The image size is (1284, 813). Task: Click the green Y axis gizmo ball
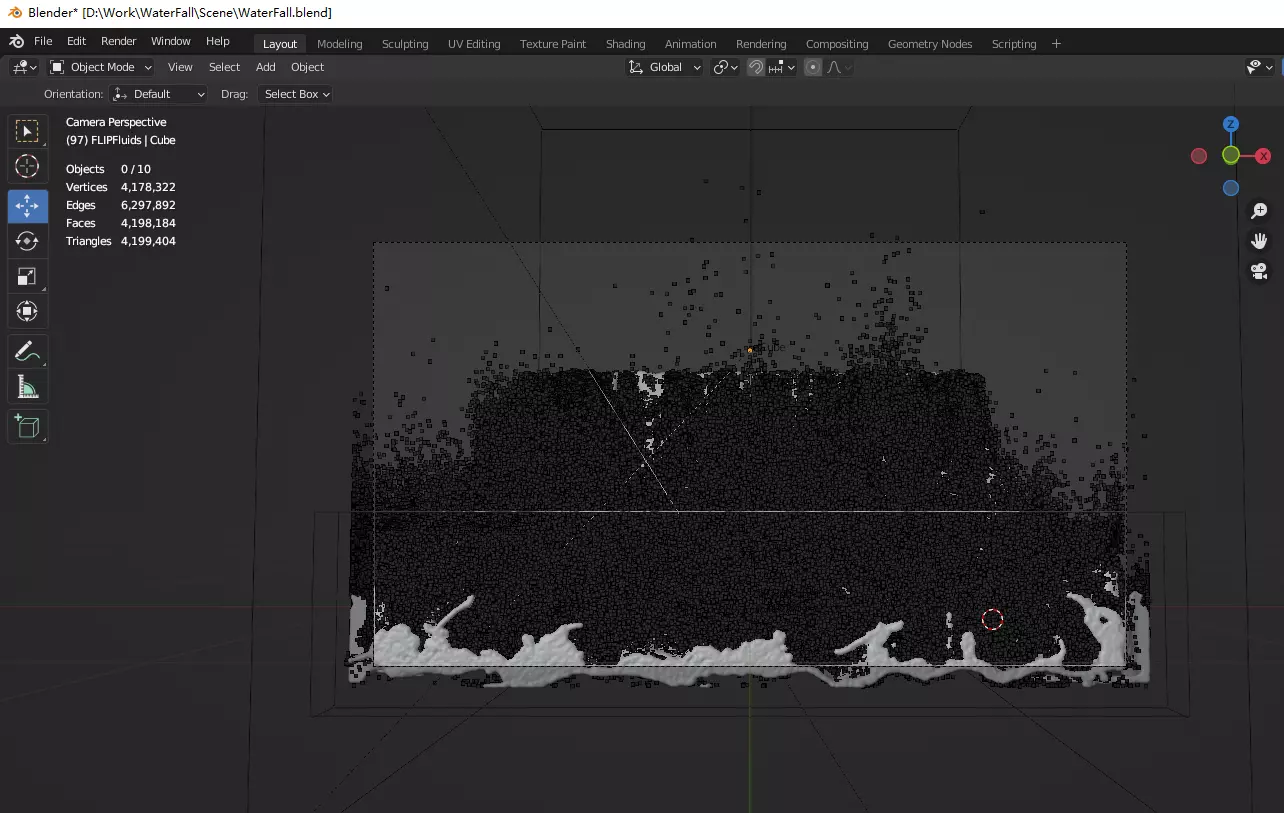1231,155
